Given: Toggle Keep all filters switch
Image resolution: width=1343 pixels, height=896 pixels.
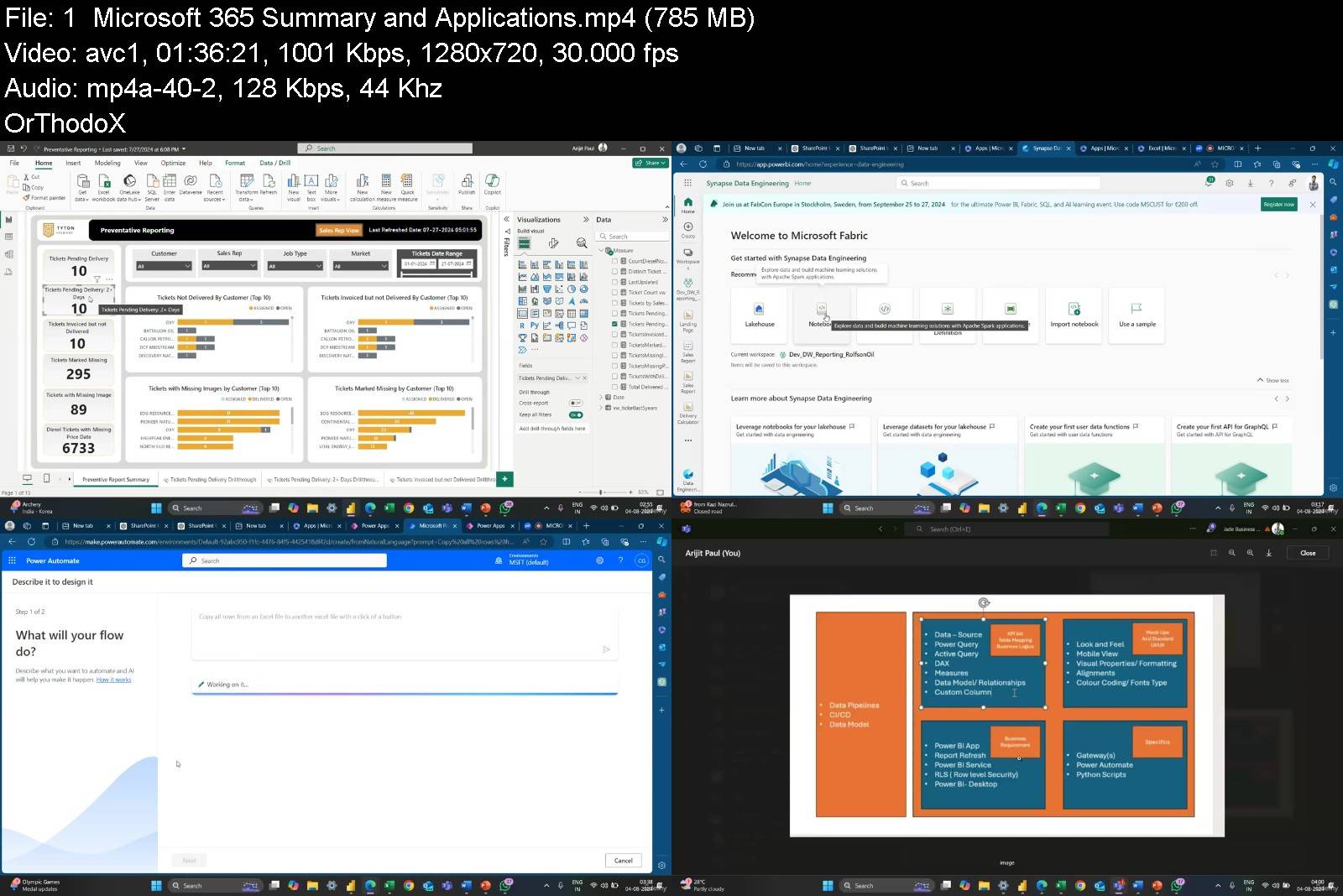Looking at the screenshot, I should coord(576,414).
